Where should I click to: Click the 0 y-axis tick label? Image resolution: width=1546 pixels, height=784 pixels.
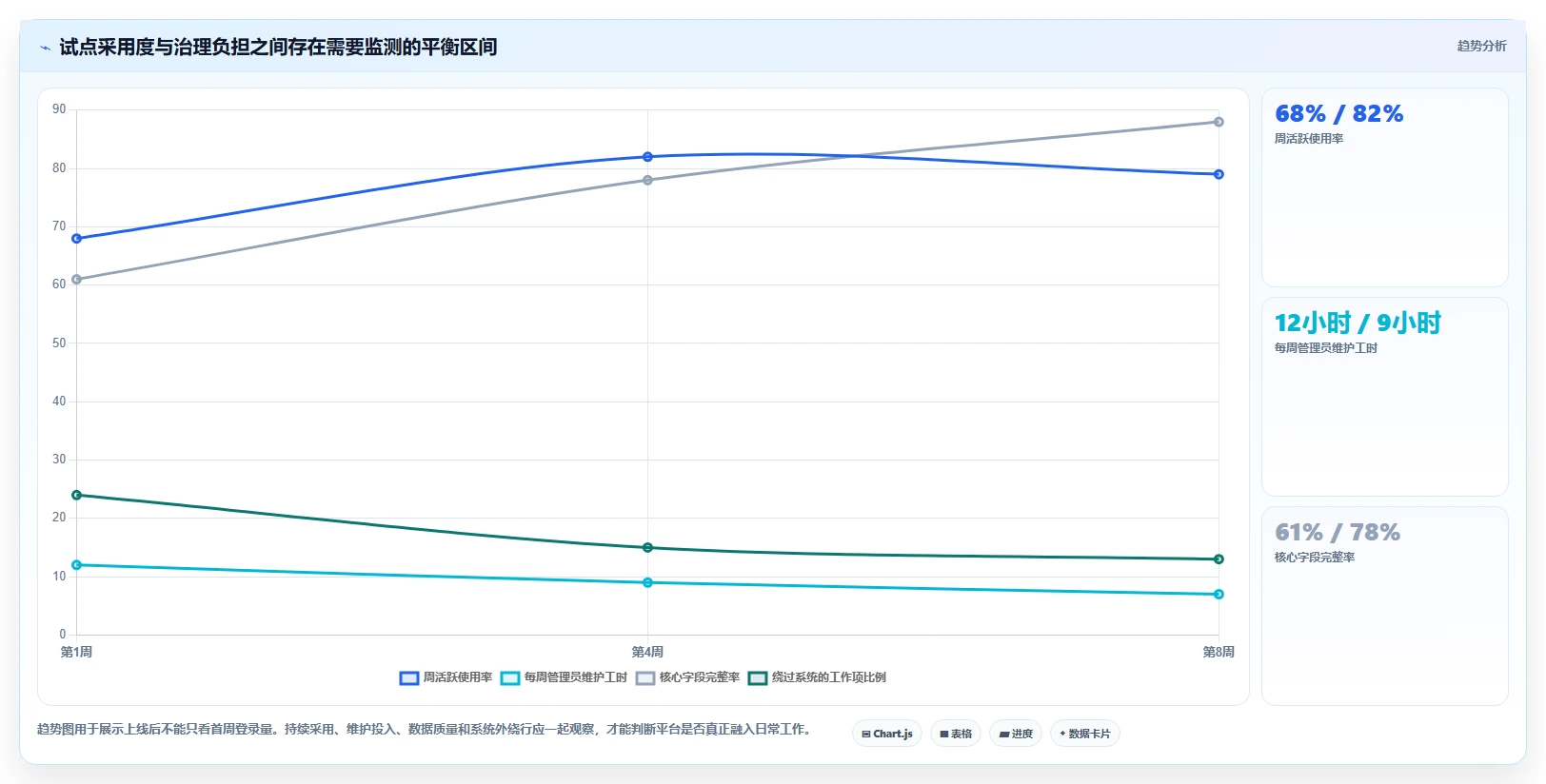(63, 634)
